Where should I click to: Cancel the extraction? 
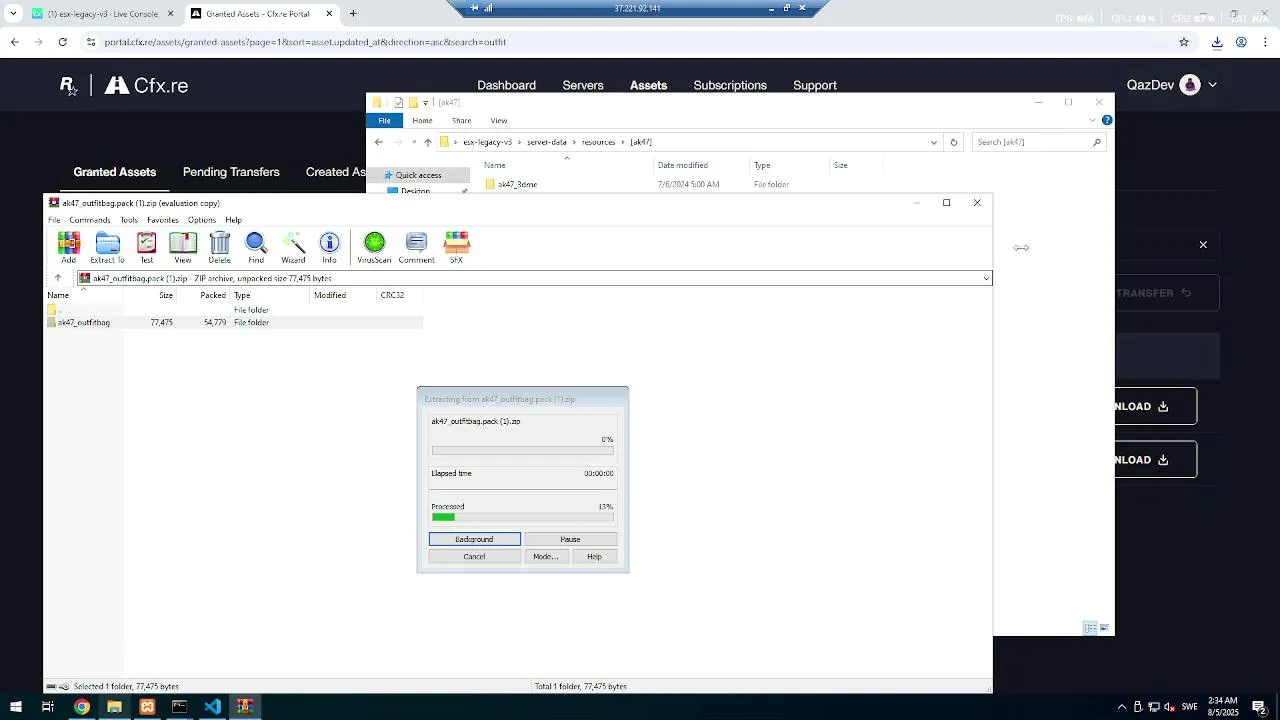click(474, 556)
